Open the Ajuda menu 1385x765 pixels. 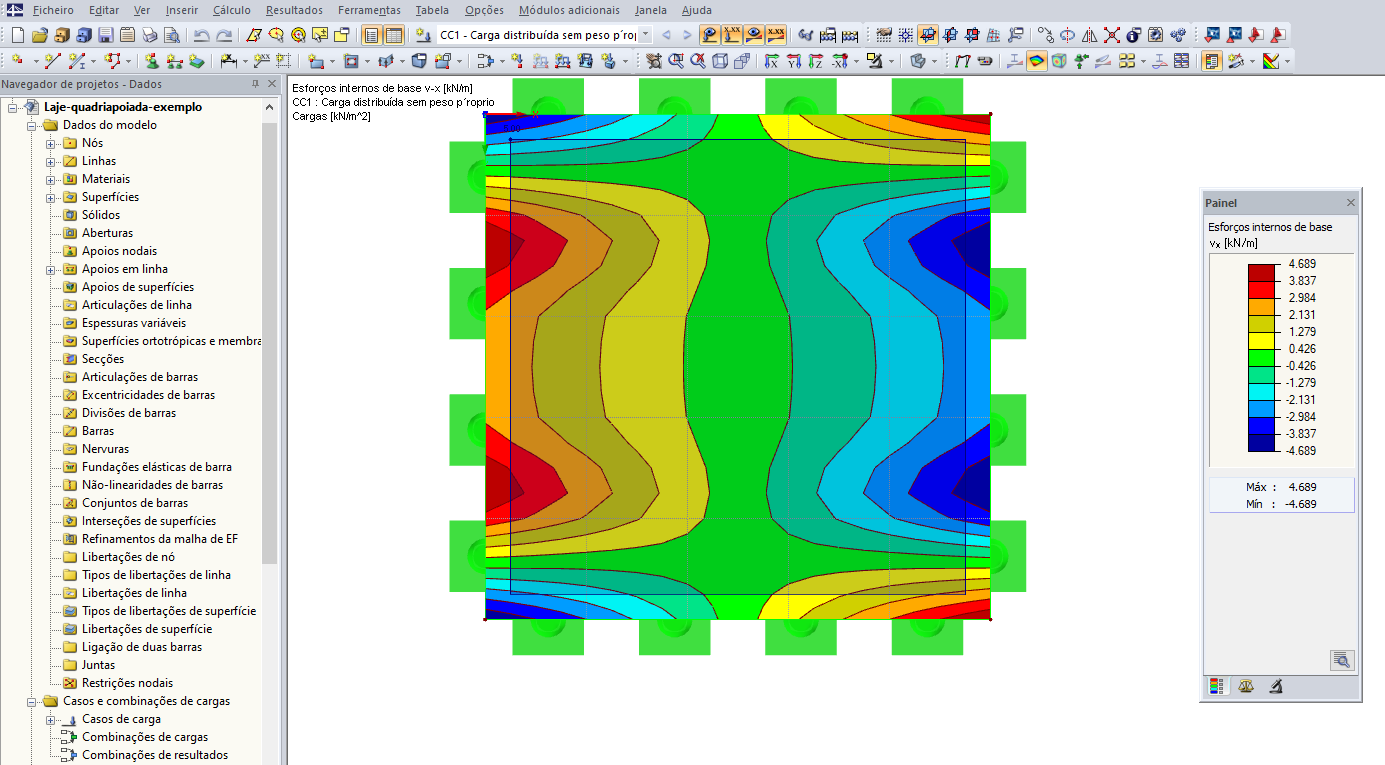pyautogui.click(x=697, y=10)
